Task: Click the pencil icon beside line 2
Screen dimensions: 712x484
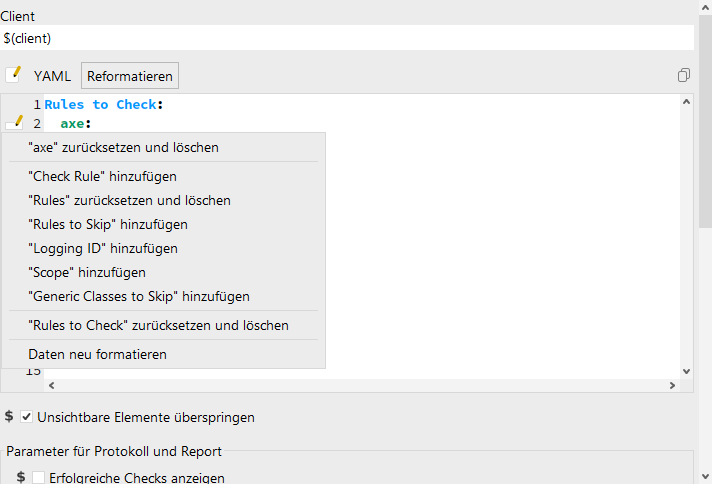Action: tap(15, 123)
